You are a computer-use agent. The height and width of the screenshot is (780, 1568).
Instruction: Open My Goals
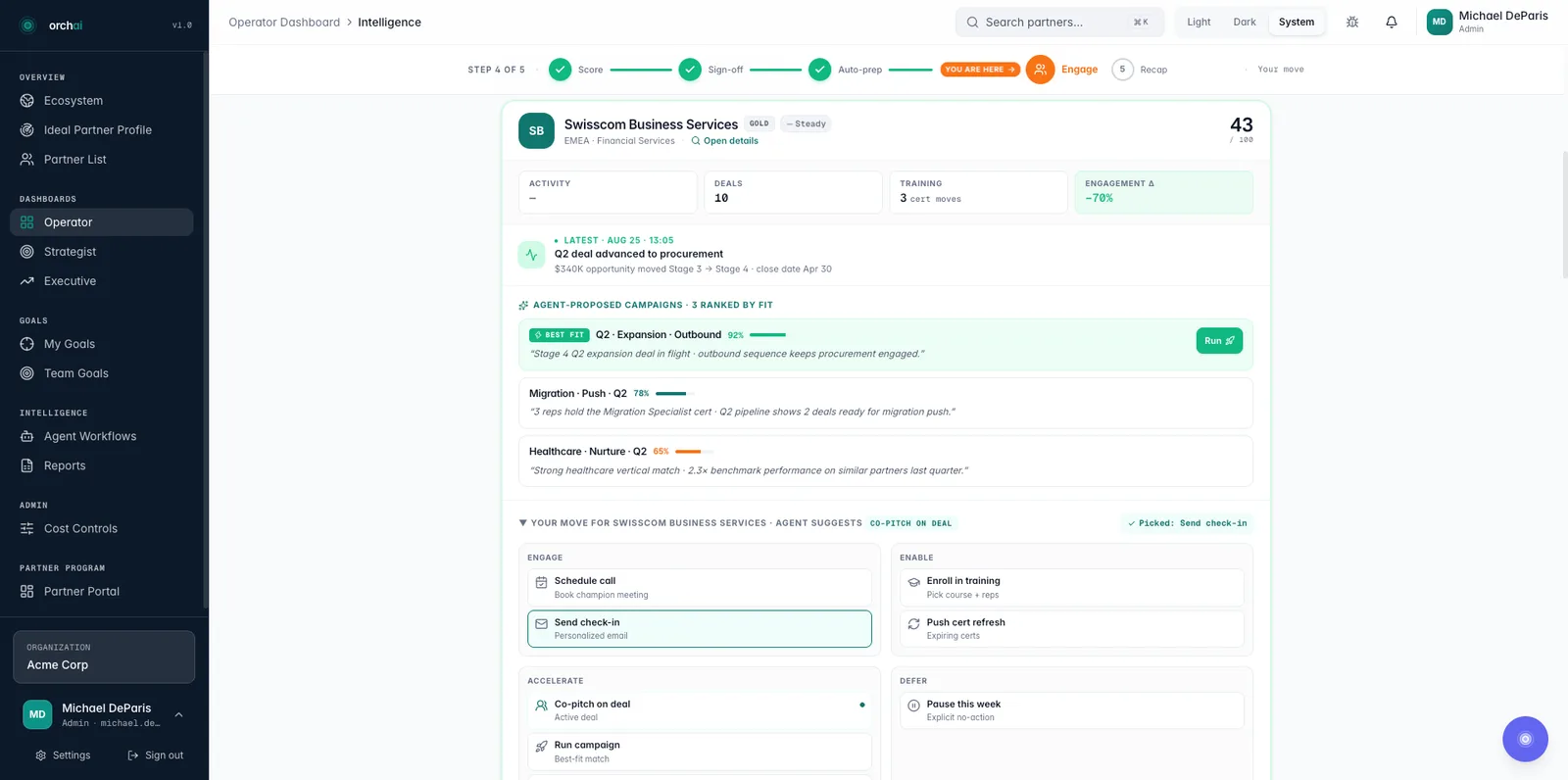[x=102, y=344]
